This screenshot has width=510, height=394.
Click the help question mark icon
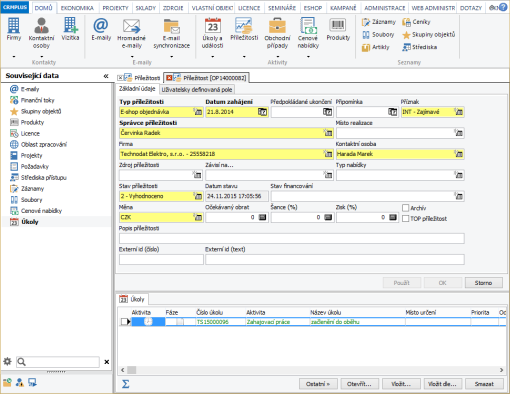click(503, 7)
